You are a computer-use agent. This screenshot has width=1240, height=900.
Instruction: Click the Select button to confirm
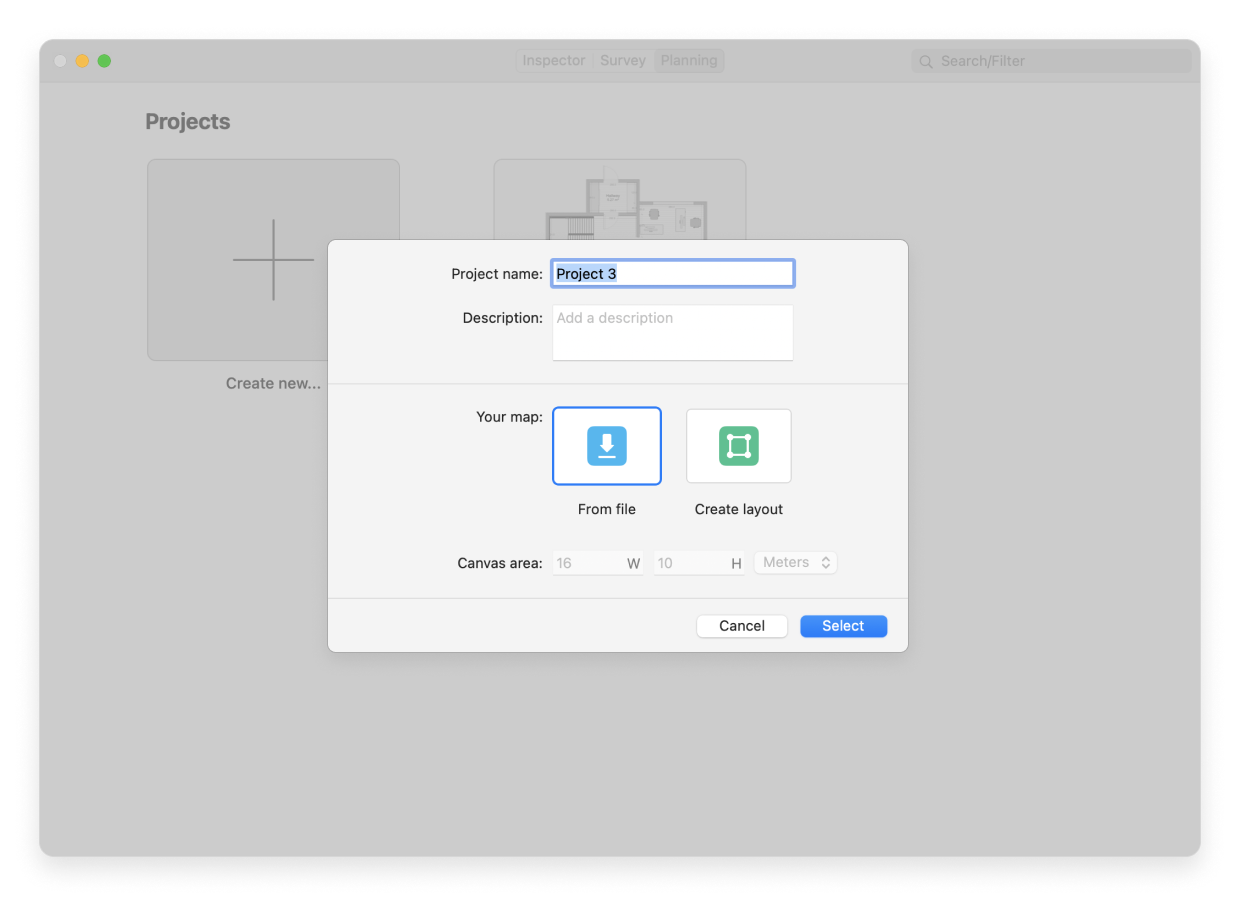tap(843, 625)
